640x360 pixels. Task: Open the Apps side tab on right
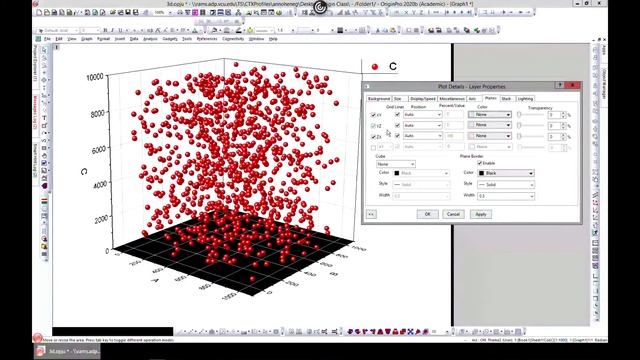point(604,50)
